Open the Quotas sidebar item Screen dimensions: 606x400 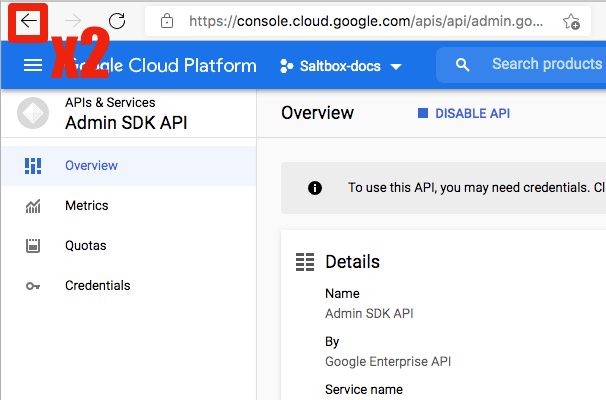coord(85,246)
